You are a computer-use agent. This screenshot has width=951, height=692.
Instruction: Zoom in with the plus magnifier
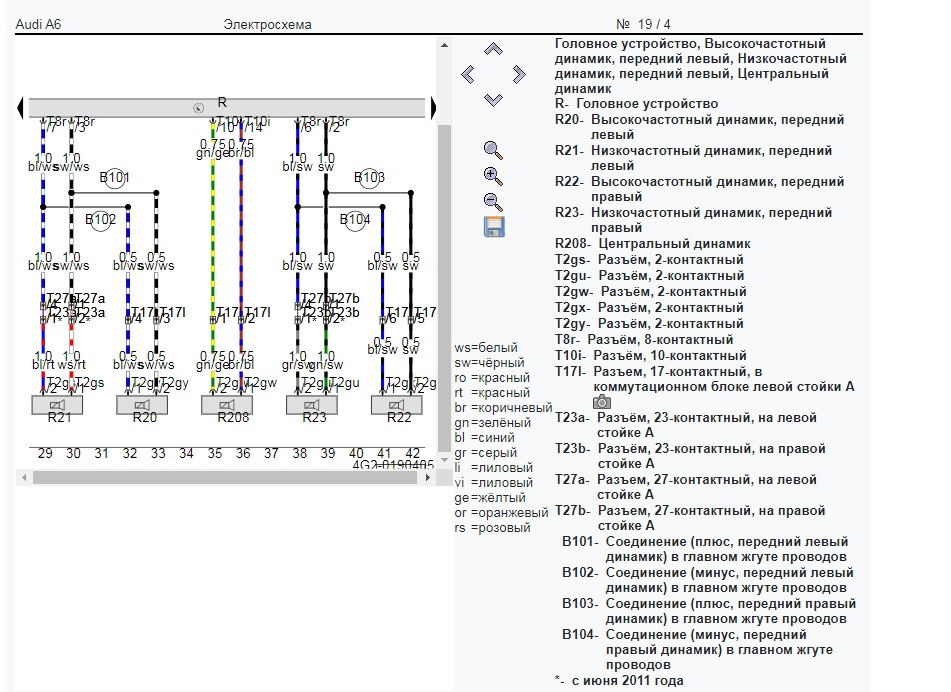click(x=493, y=176)
